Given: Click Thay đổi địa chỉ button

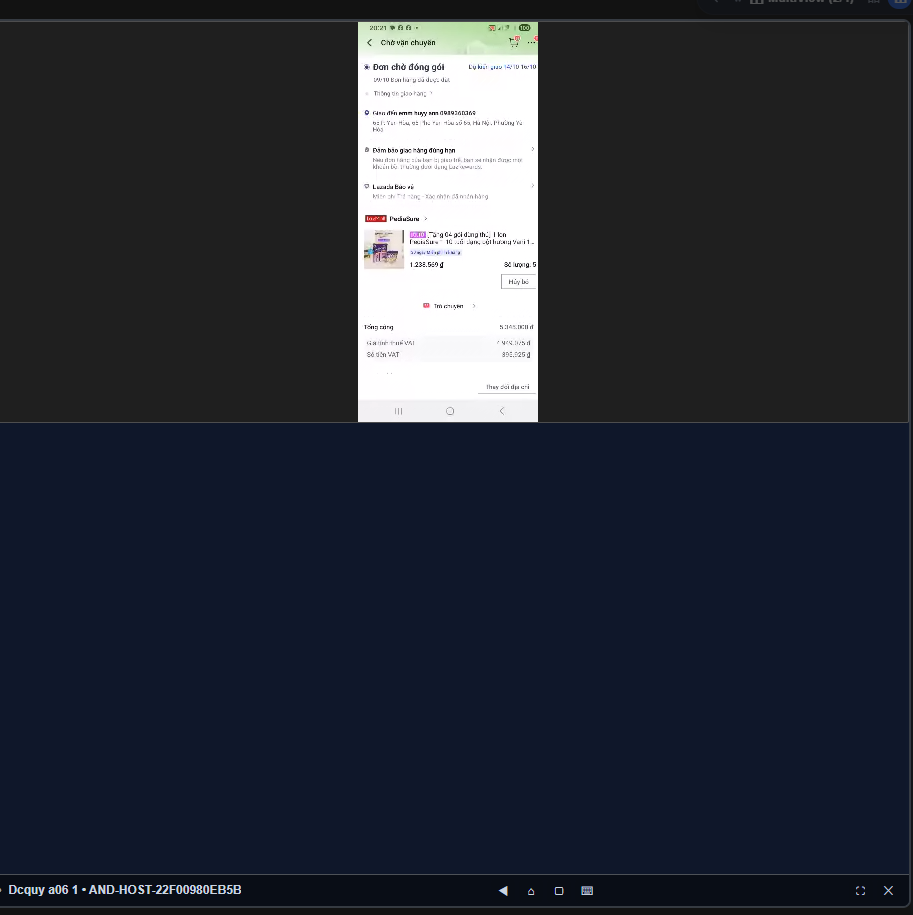Looking at the screenshot, I should (508, 387).
